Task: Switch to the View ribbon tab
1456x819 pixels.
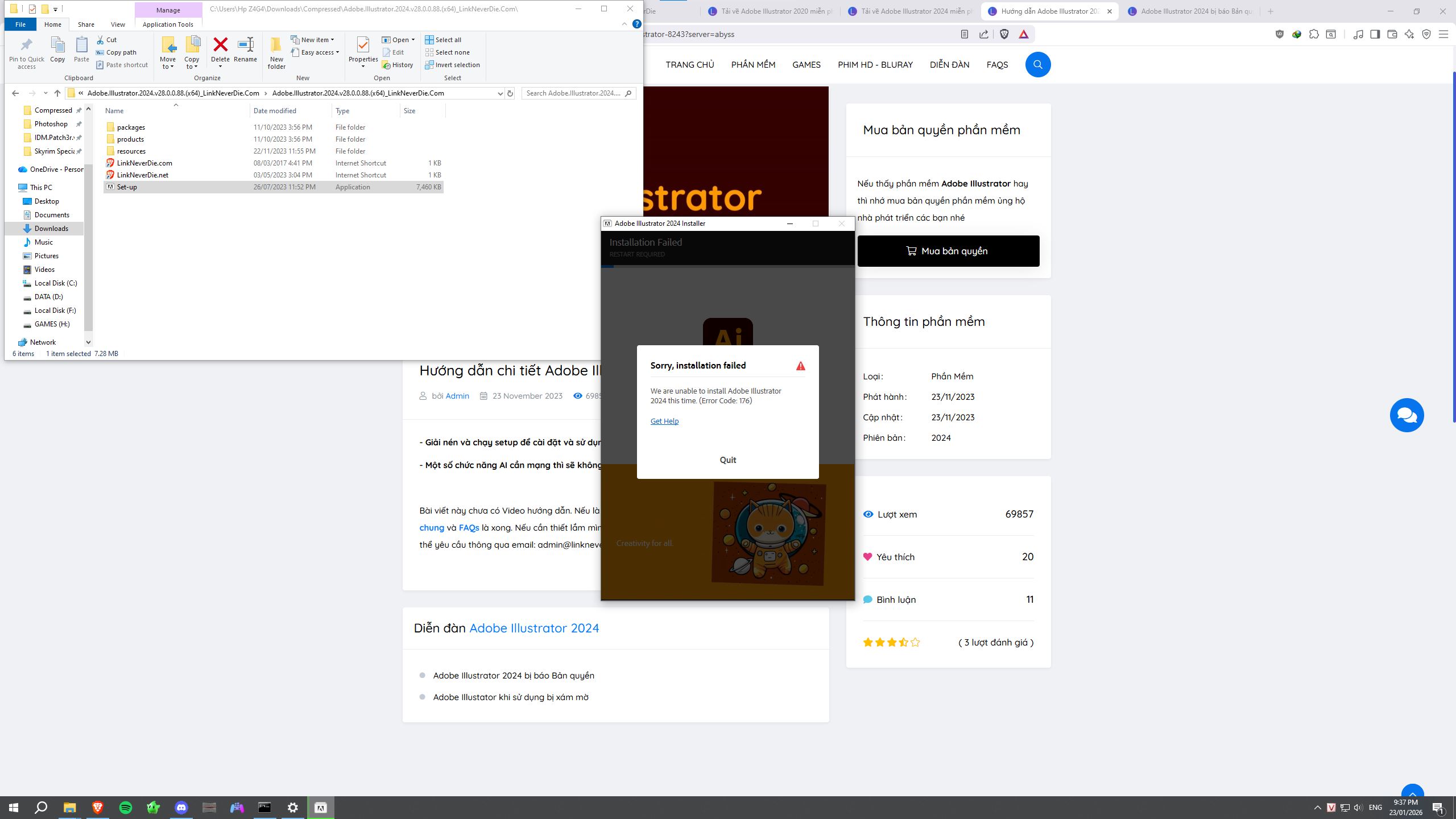Action: [118, 24]
